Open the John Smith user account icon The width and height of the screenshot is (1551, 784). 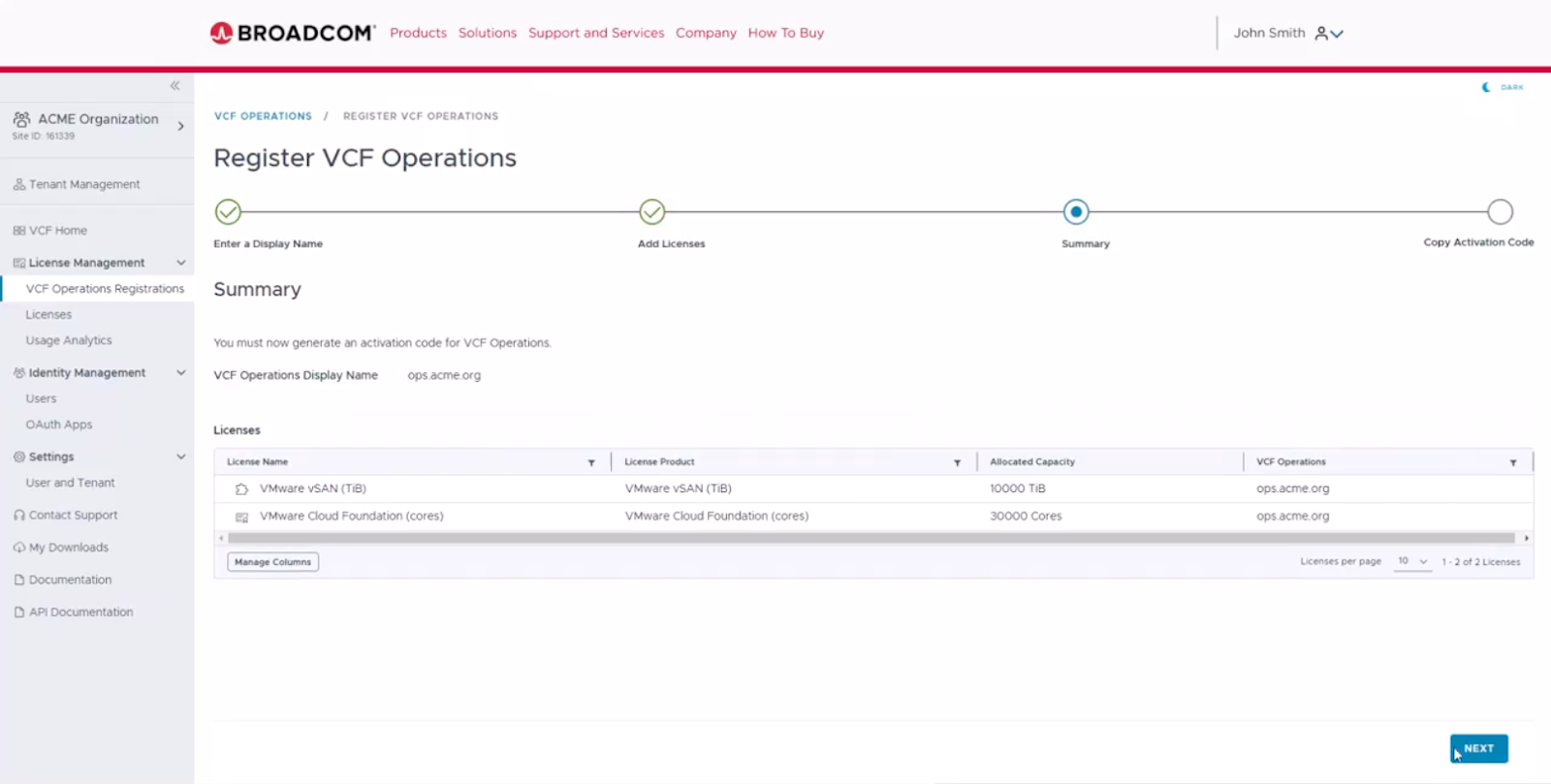1321,33
